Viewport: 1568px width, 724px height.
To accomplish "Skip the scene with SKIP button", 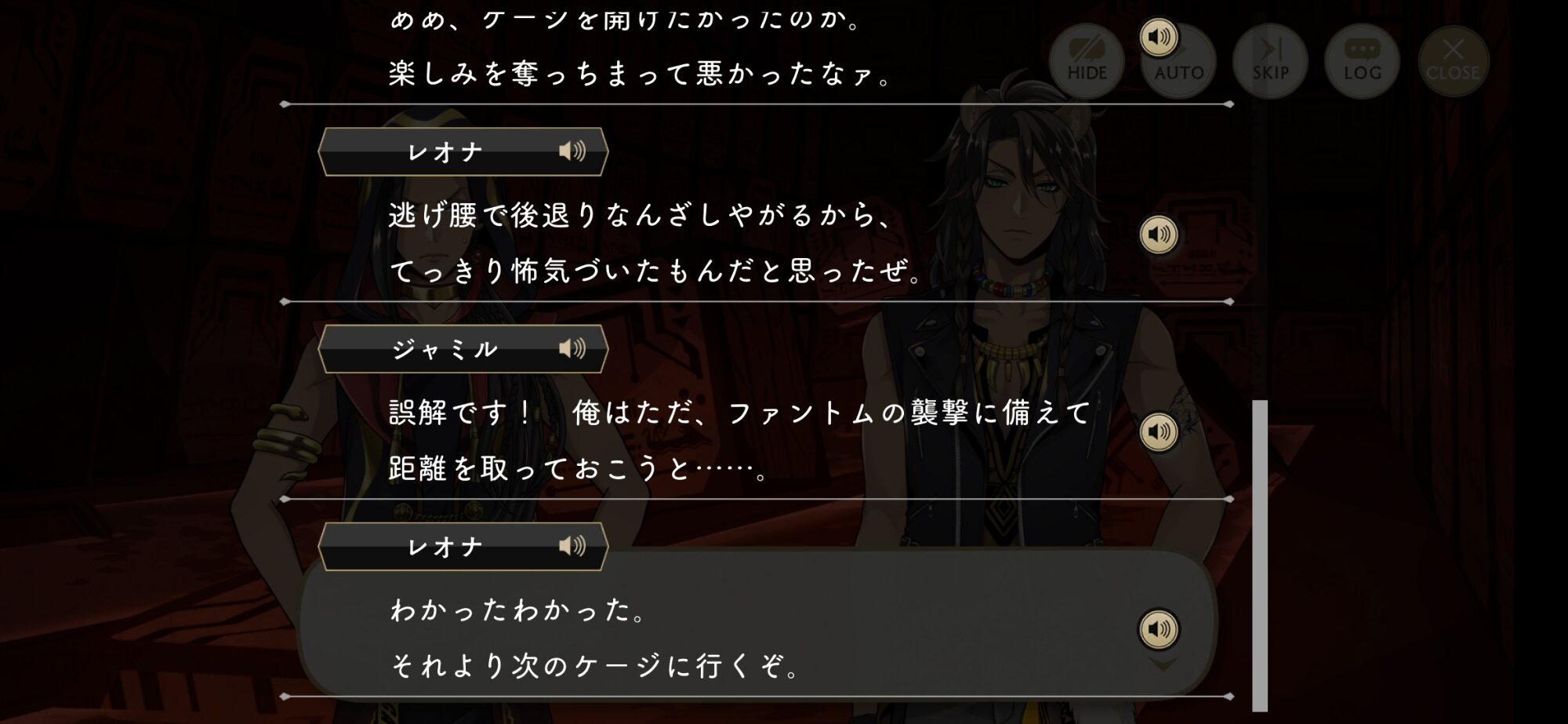I will click(1270, 60).
